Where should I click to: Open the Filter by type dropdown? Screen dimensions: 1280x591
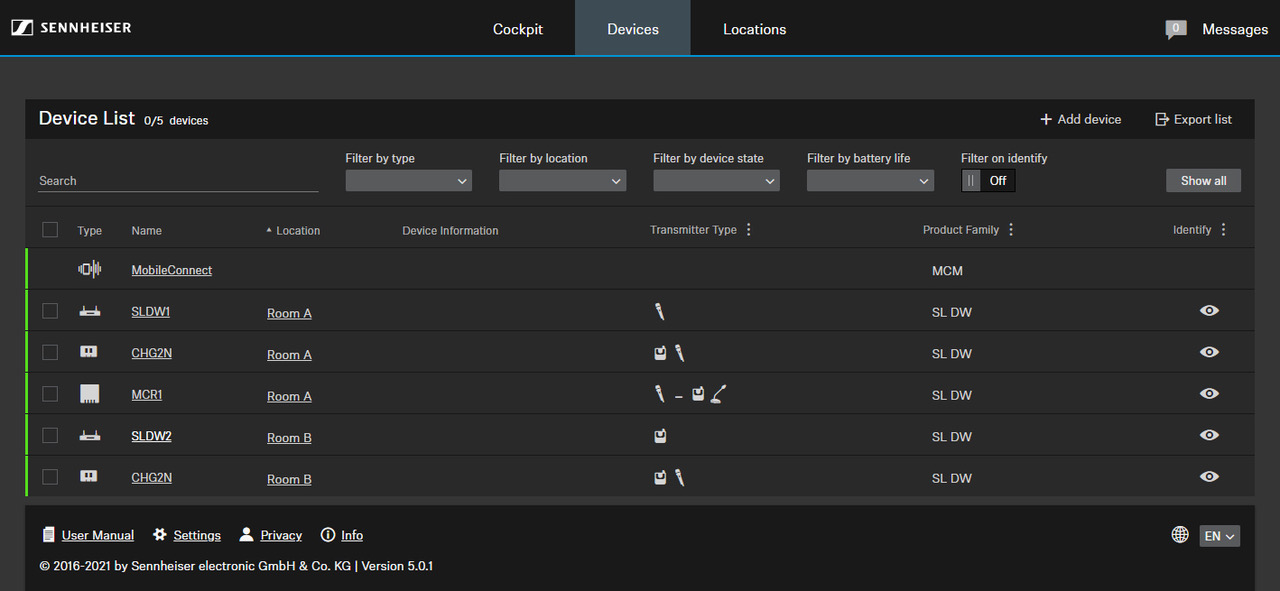[x=408, y=181]
